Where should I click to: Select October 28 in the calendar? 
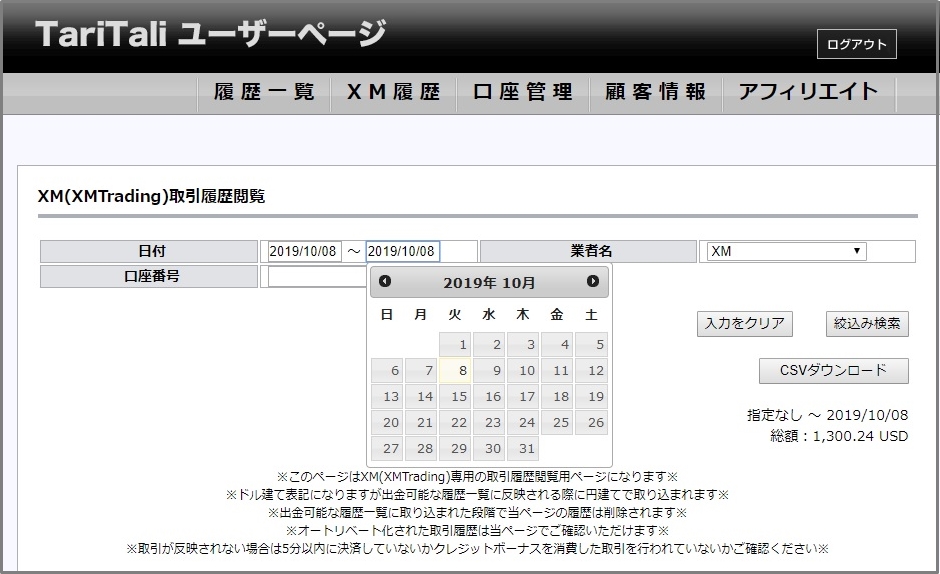point(421,449)
